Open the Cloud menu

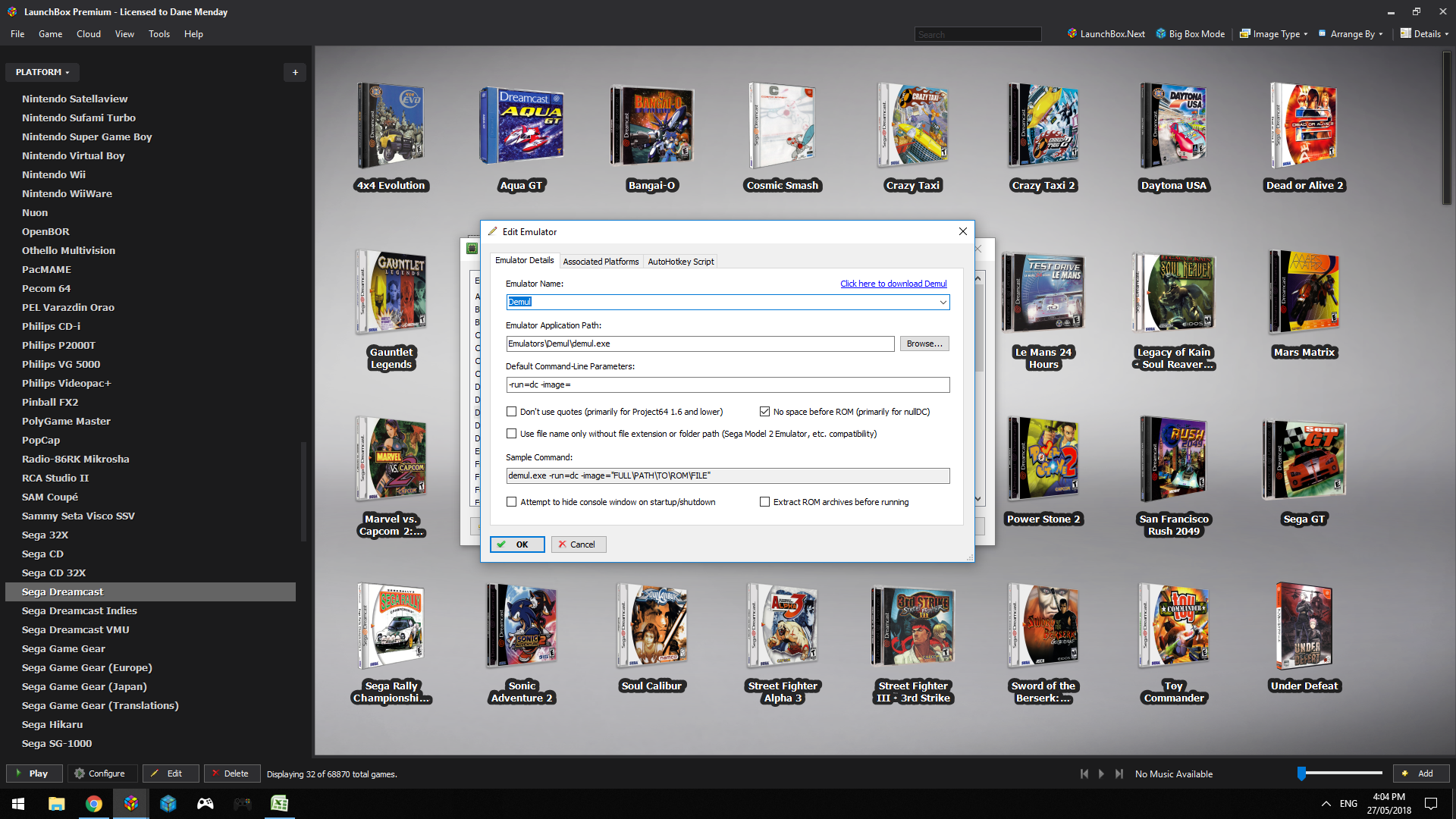pyautogui.click(x=88, y=34)
